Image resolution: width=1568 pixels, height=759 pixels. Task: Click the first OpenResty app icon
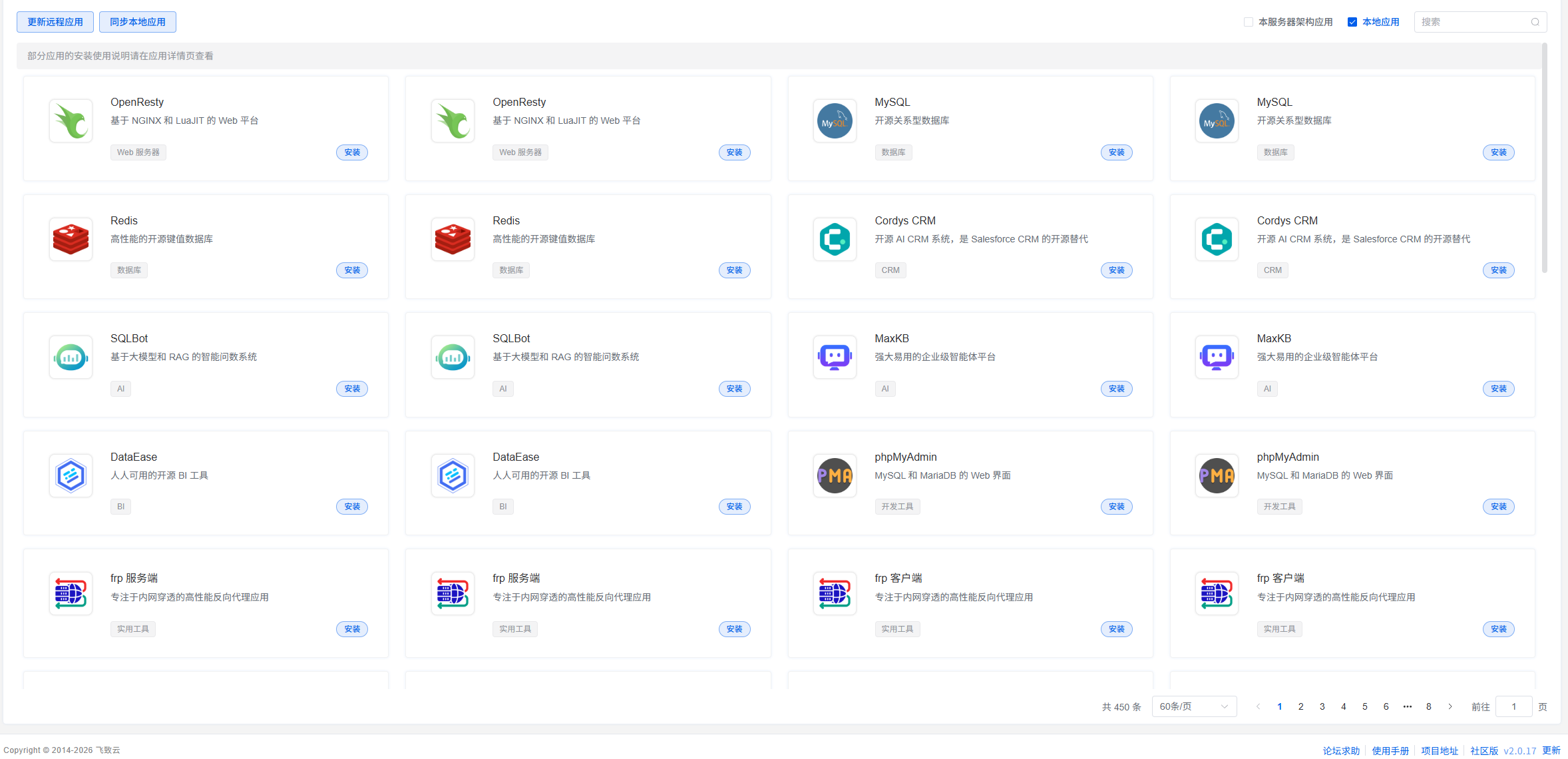tap(71, 121)
